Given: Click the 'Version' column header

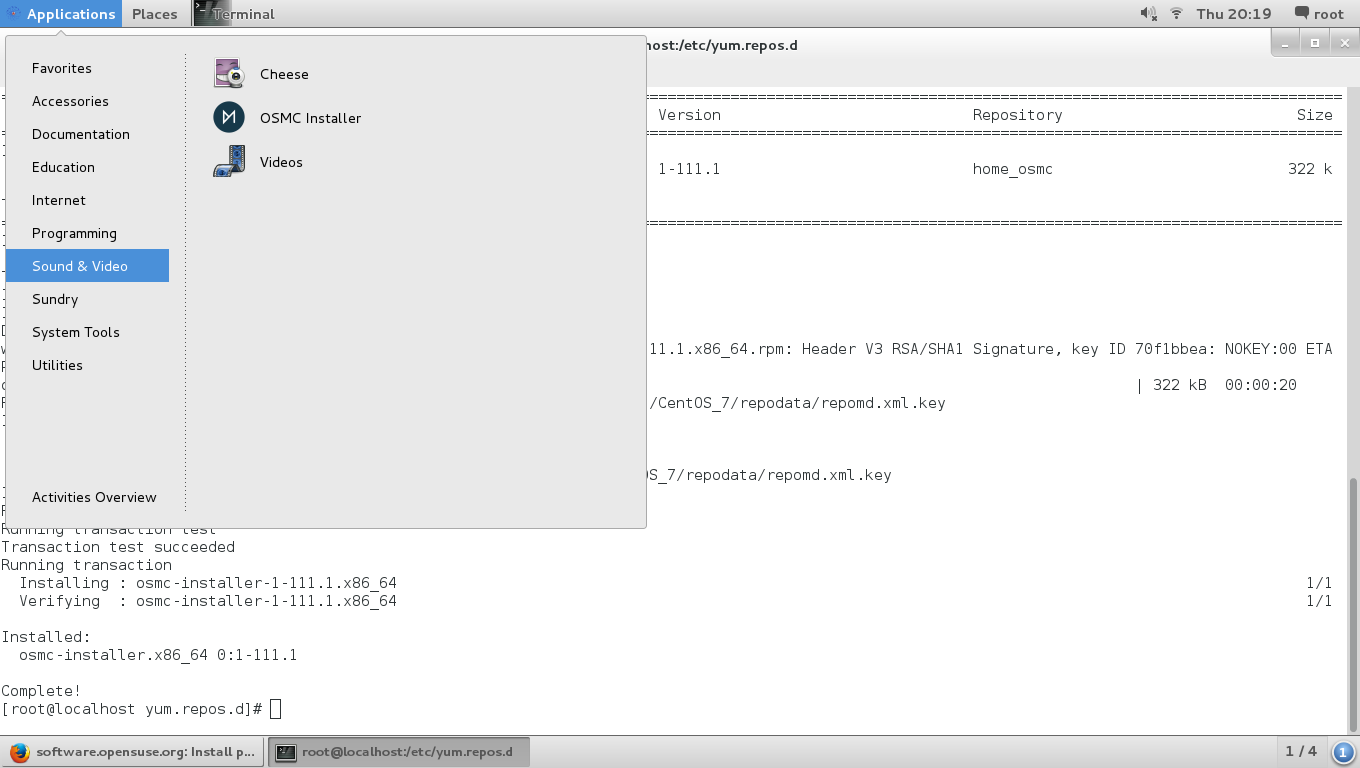Looking at the screenshot, I should click(x=689, y=115).
